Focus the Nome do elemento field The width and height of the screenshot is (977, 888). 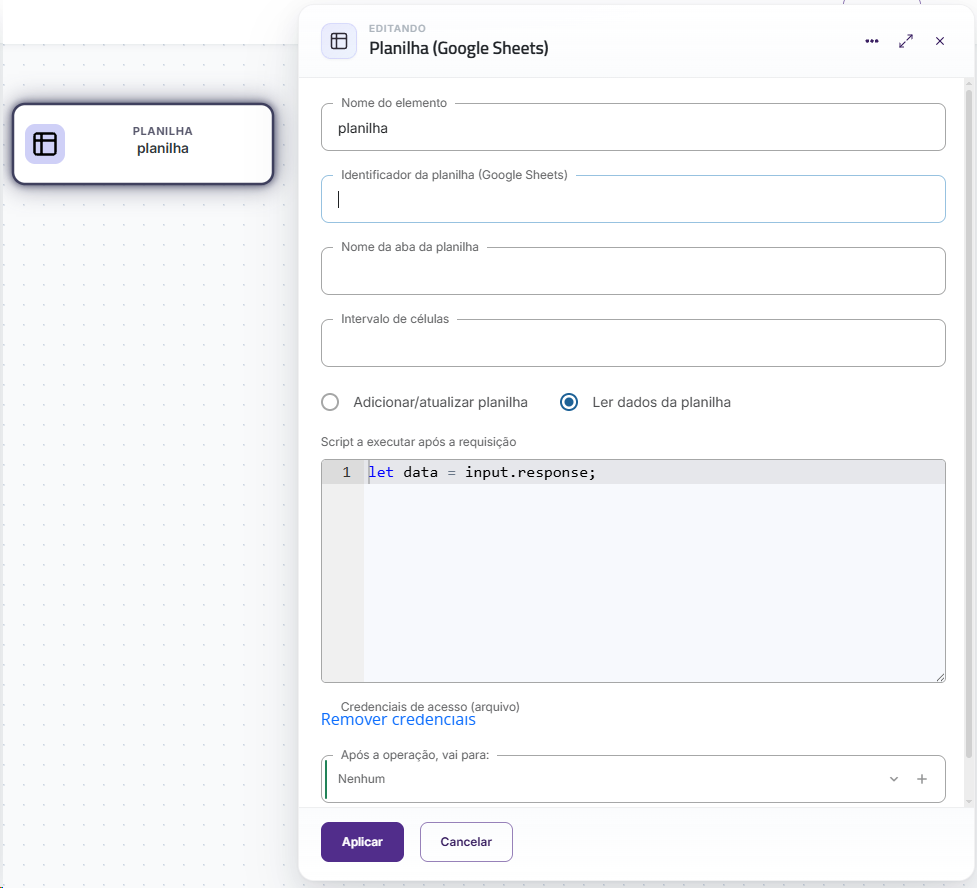pyautogui.click(x=633, y=128)
